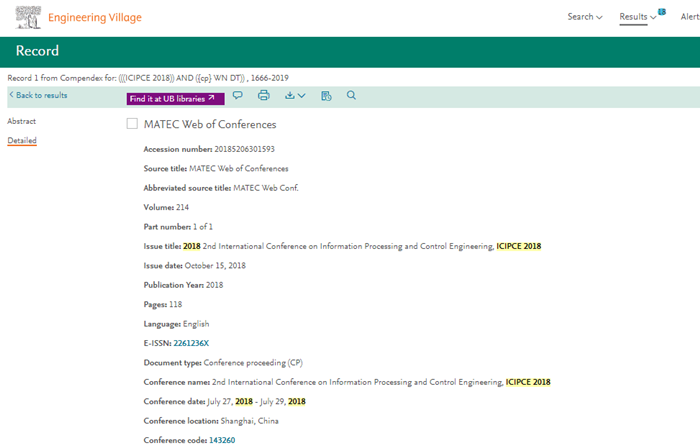Click the Pages 118 field
This screenshot has width=700, height=445.
(163, 304)
